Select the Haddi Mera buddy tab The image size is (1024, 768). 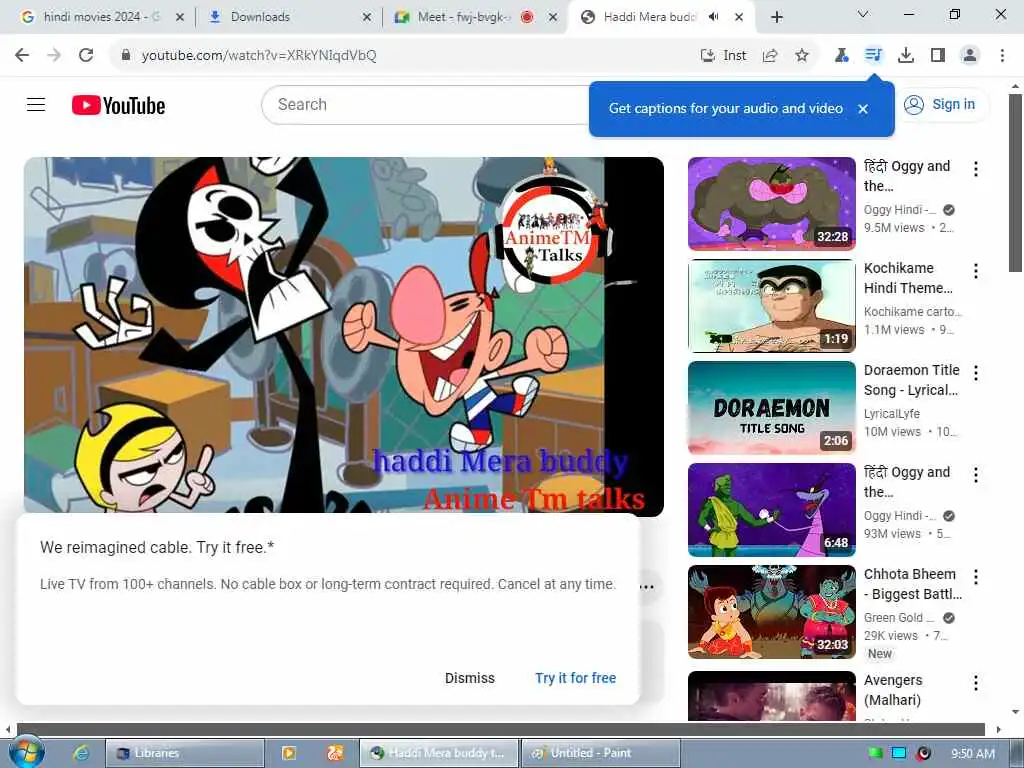tap(648, 17)
